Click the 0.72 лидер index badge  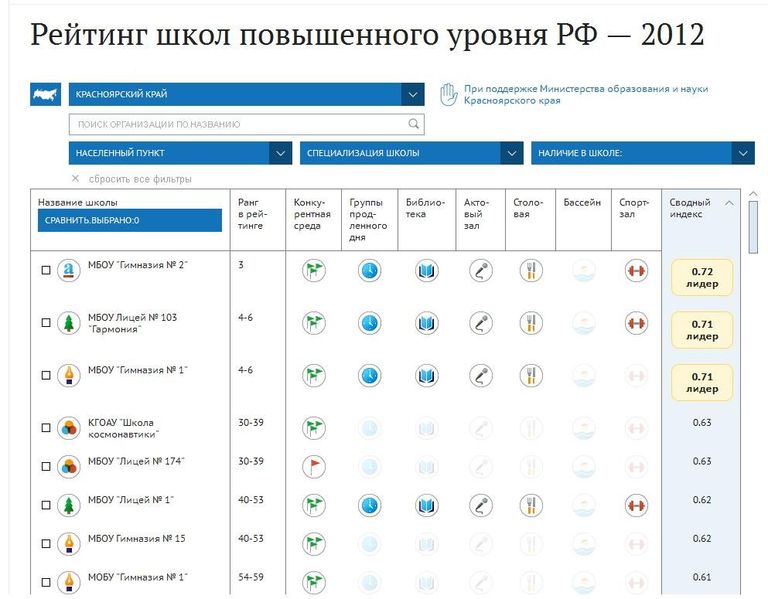(702, 278)
